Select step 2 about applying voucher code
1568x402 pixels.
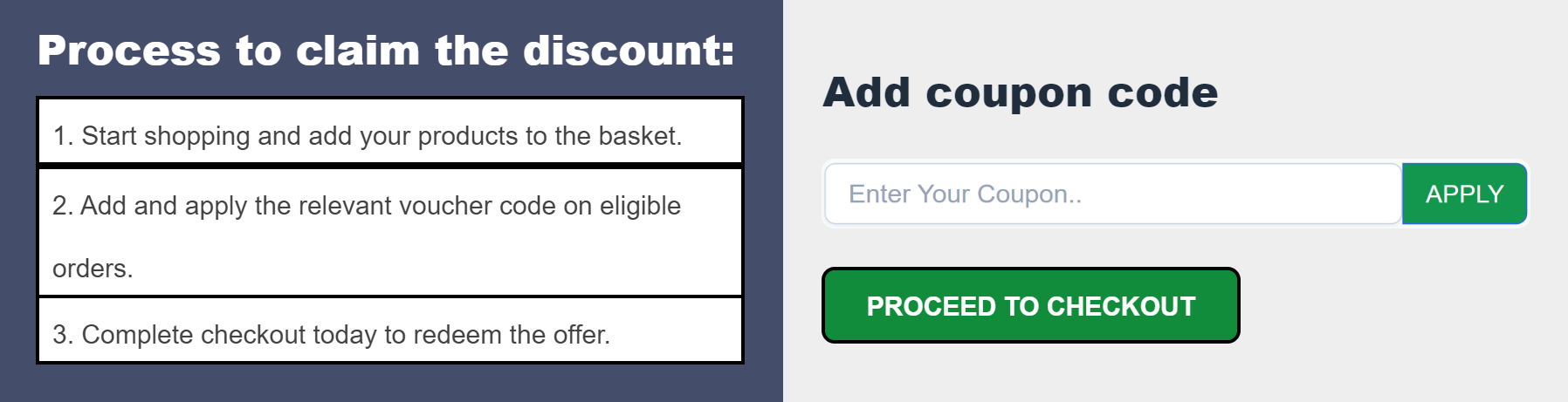click(x=389, y=232)
